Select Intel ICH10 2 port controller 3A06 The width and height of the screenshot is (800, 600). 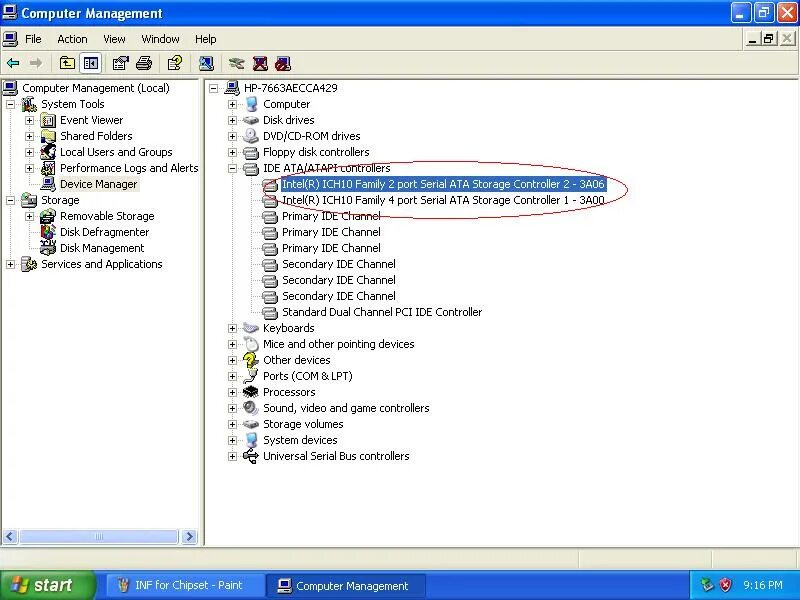pyautogui.click(x=443, y=184)
